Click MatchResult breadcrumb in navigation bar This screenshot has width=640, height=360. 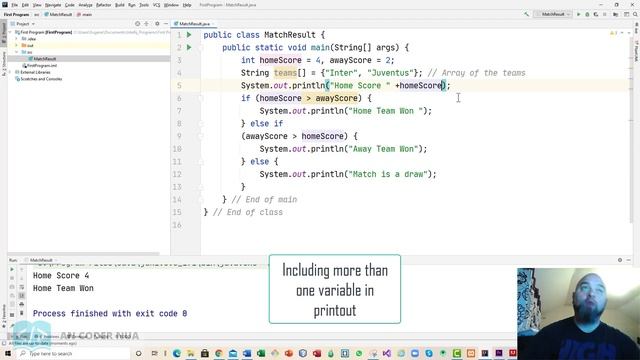tap(58, 14)
